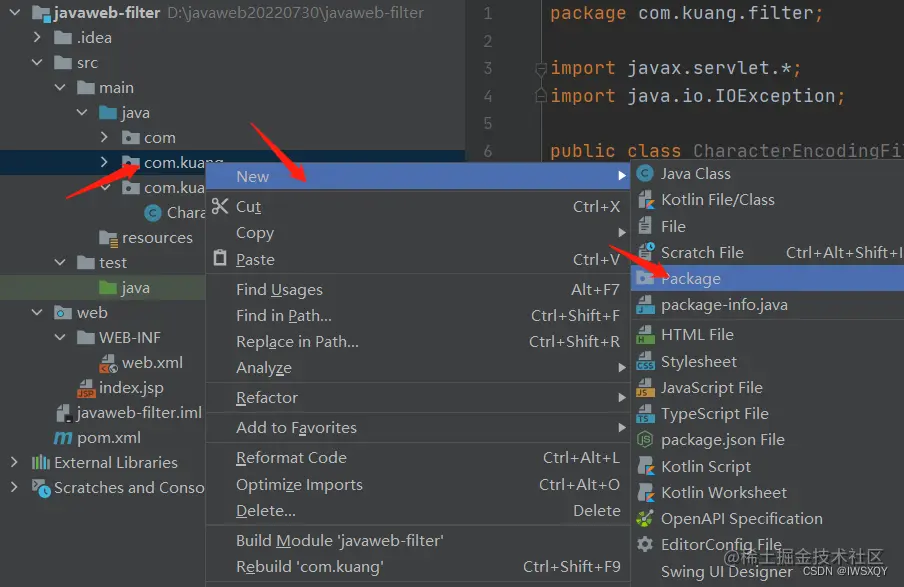The width and height of the screenshot is (904, 587).
Task: Collapse the test folder
Action: [x=60, y=262]
